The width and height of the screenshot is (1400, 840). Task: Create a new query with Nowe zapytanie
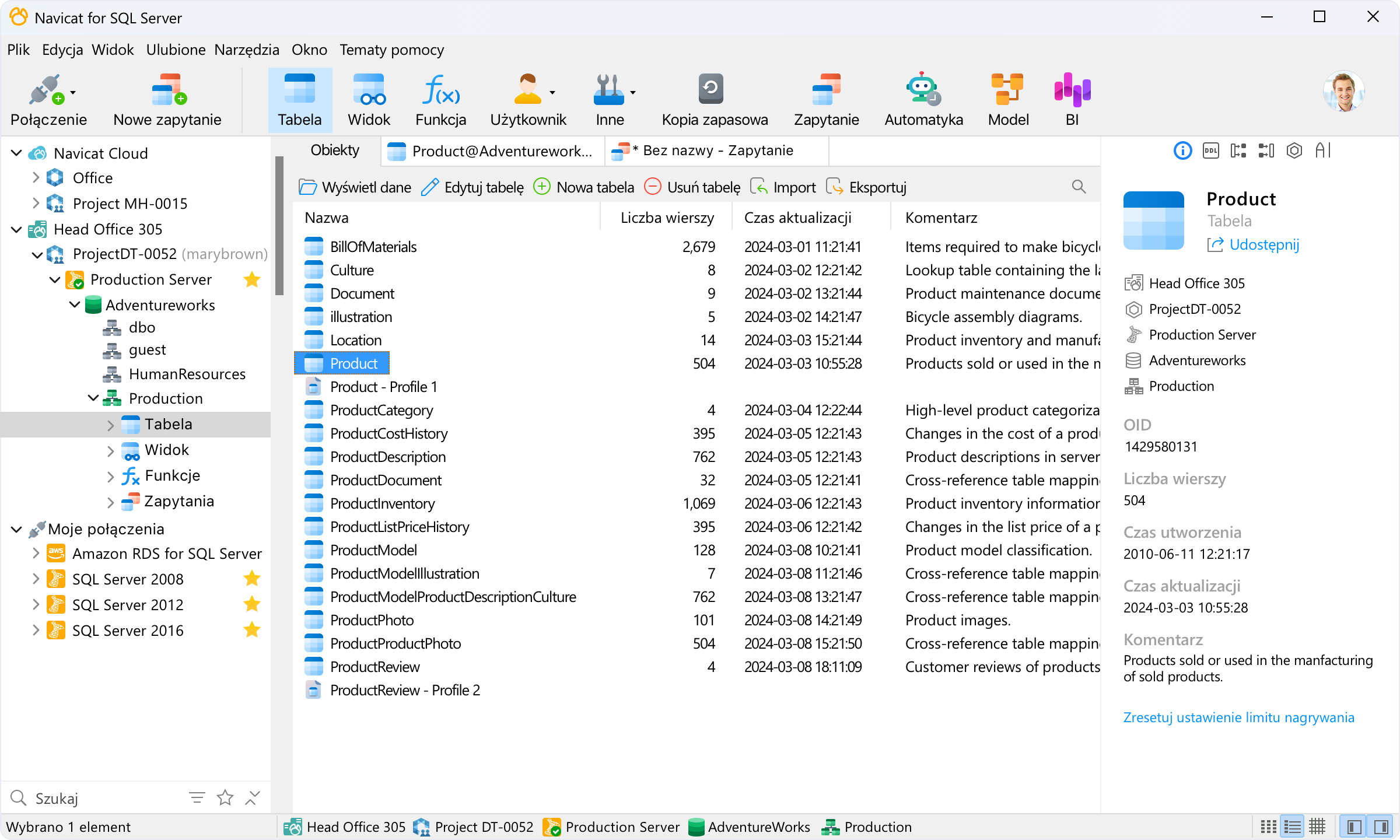pyautogui.click(x=167, y=100)
